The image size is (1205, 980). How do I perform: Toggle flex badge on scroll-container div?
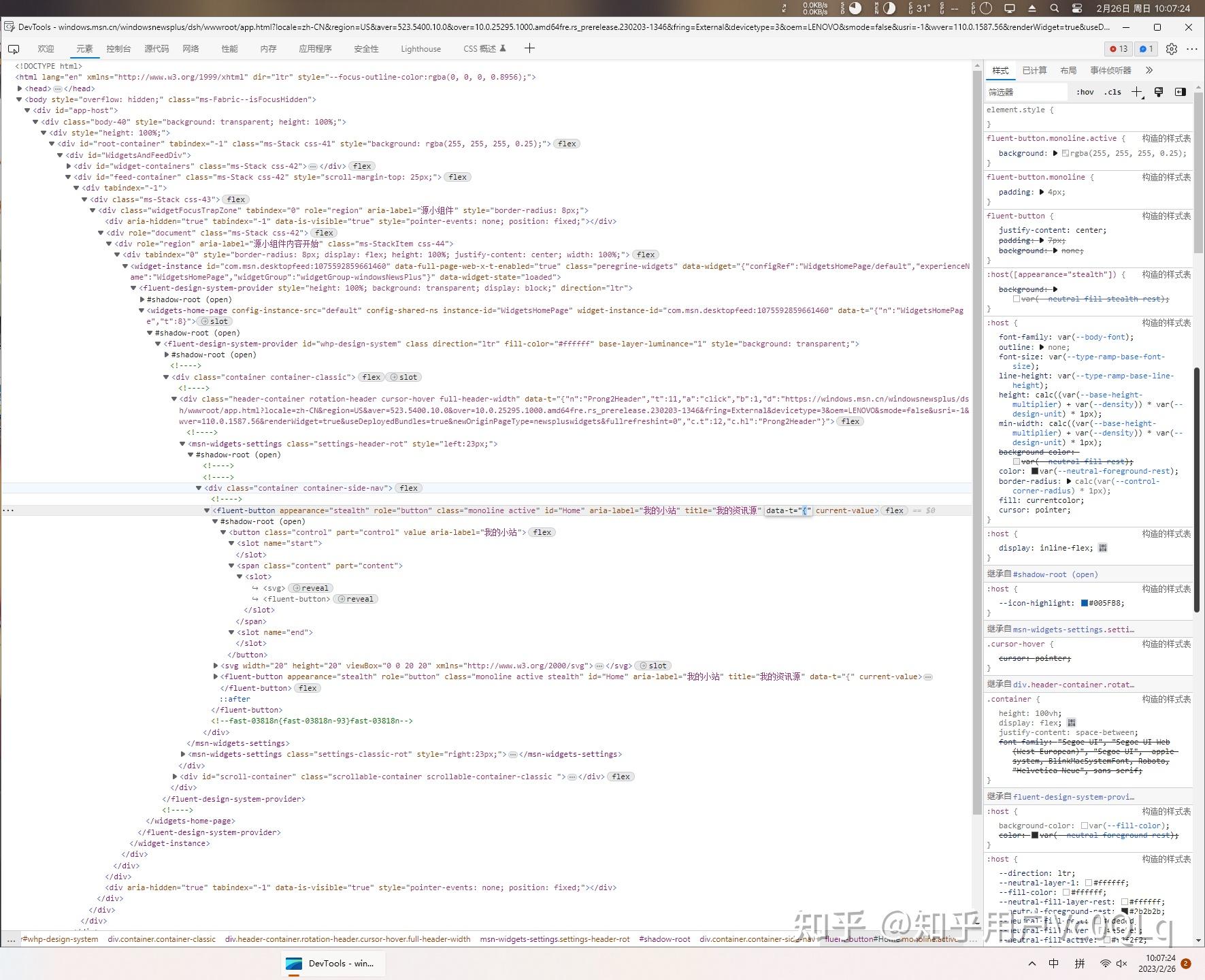click(x=621, y=777)
